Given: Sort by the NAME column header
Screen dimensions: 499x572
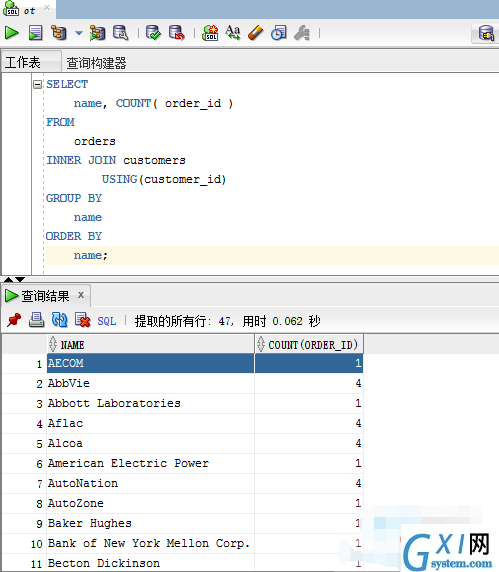Looking at the screenshot, I should (151, 344).
